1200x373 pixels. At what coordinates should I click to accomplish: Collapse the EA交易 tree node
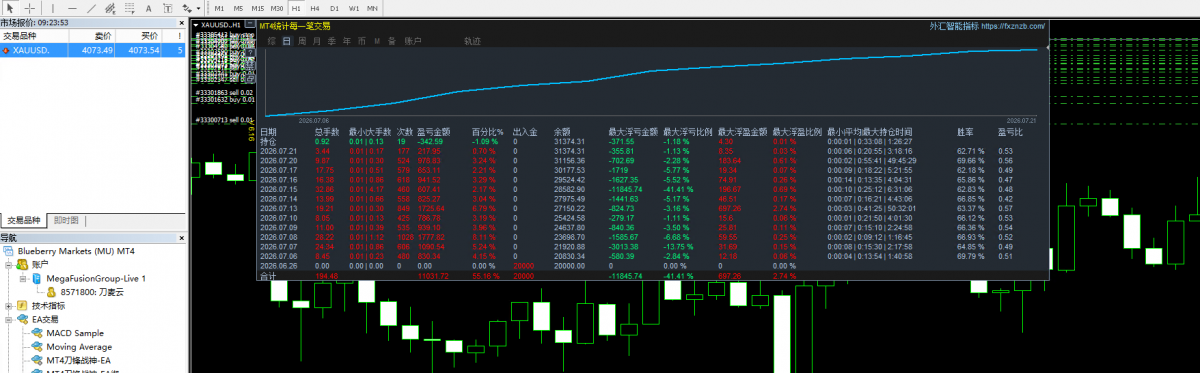pyautogui.click(x=9, y=320)
